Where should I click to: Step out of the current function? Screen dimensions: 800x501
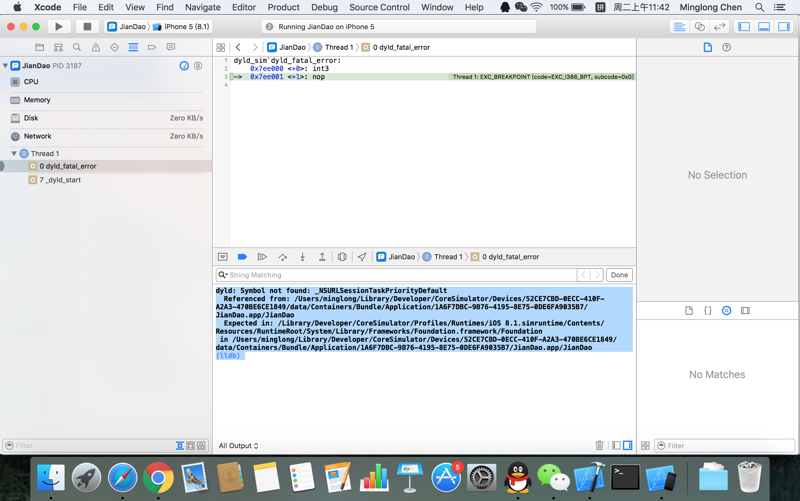[x=322, y=257]
